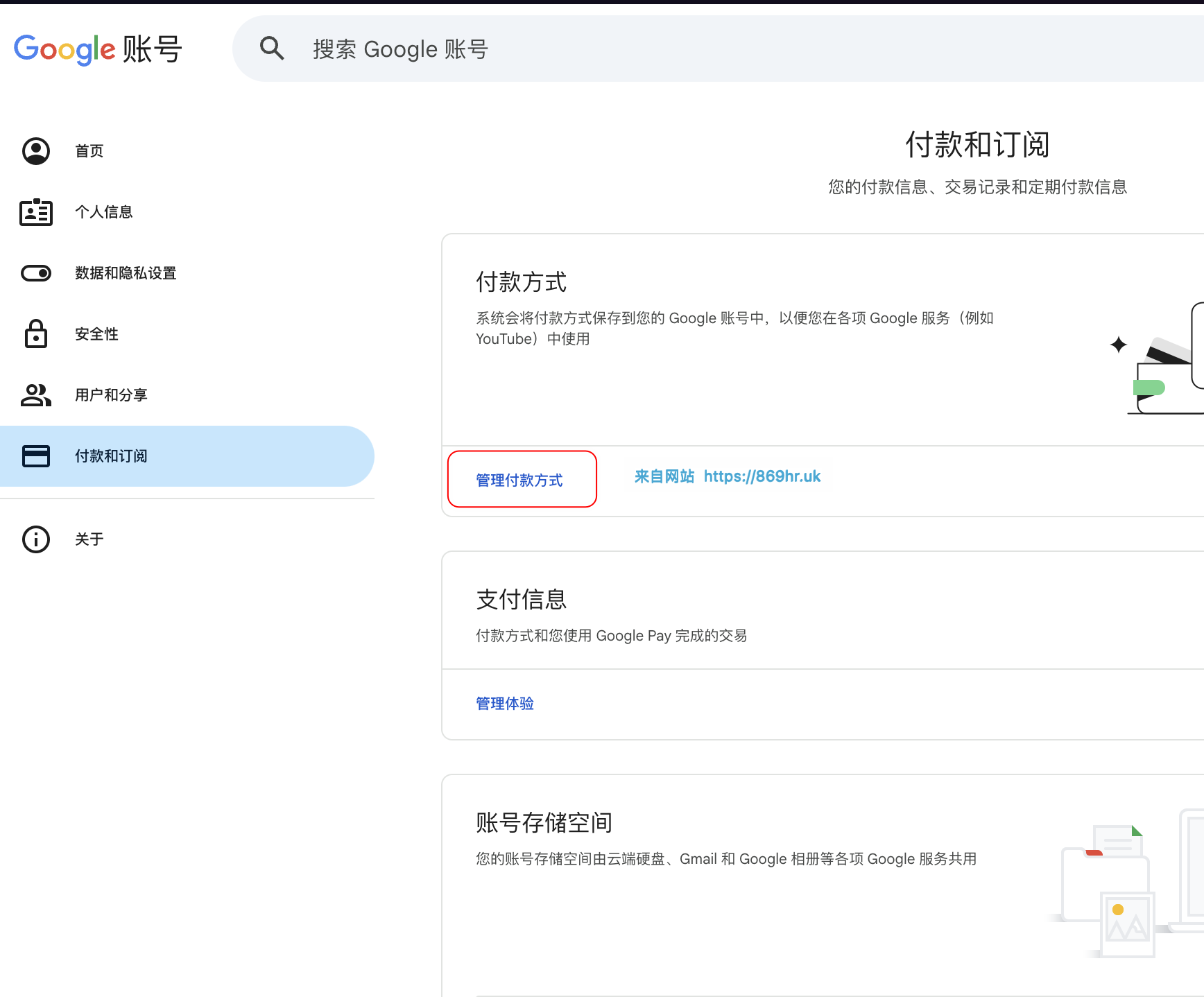Click the 安全性 padlock icon
Image resolution: width=1204 pixels, height=997 pixels.
pos(36,333)
